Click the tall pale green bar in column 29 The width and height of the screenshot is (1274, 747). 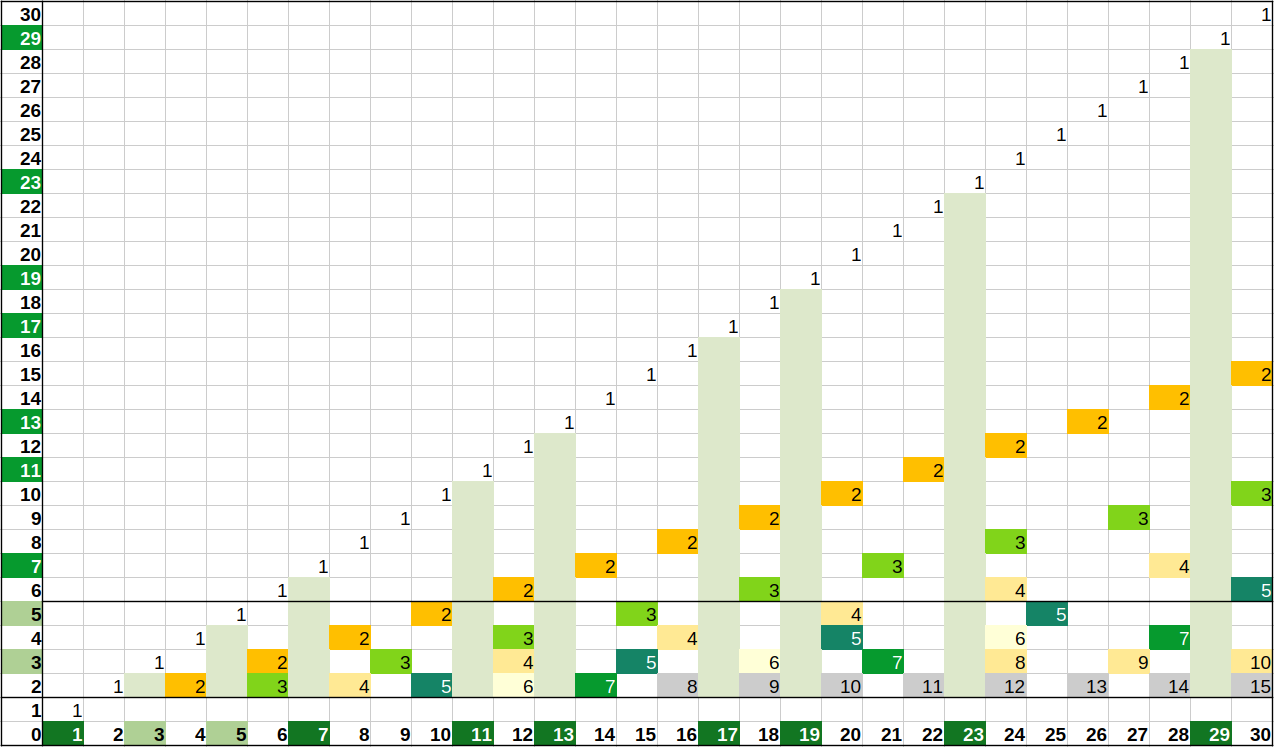[x=1211, y=373]
